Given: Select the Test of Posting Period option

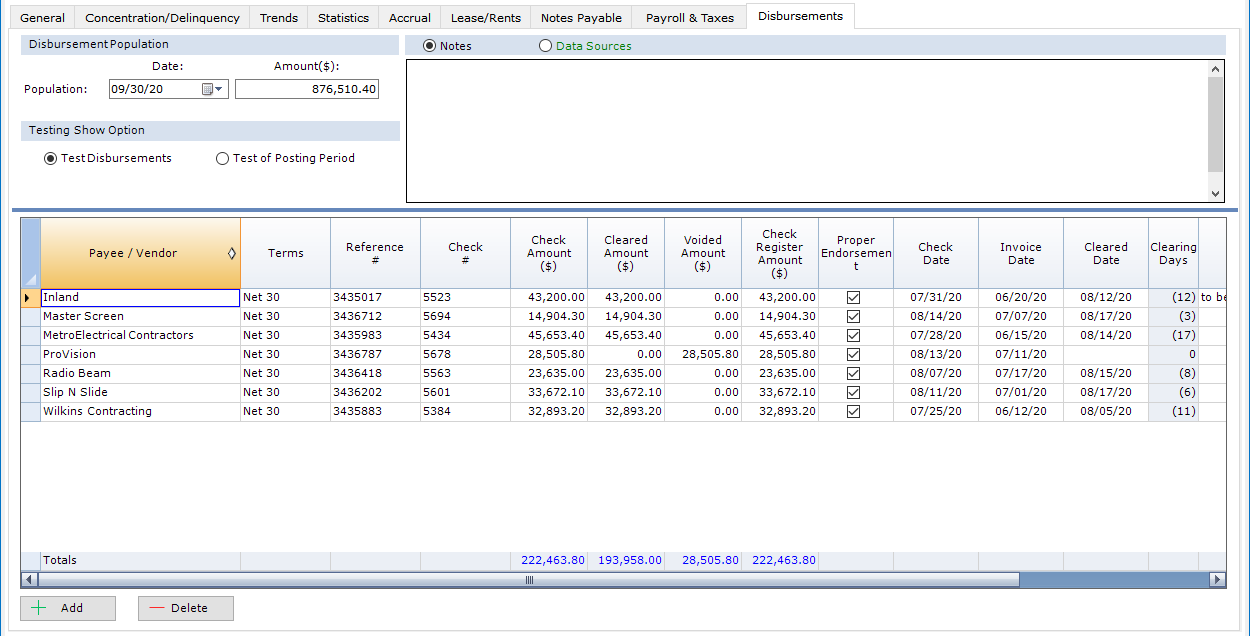Looking at the screenshot, I should (223, 158).
